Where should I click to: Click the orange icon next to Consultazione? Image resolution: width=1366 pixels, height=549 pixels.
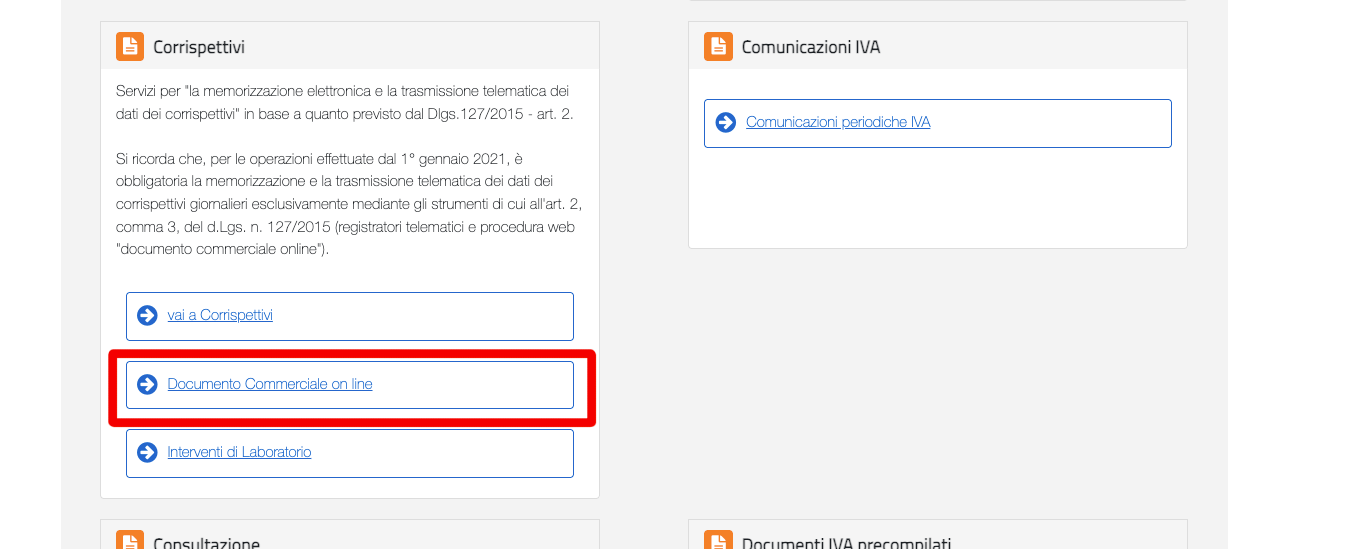(130, 541)
